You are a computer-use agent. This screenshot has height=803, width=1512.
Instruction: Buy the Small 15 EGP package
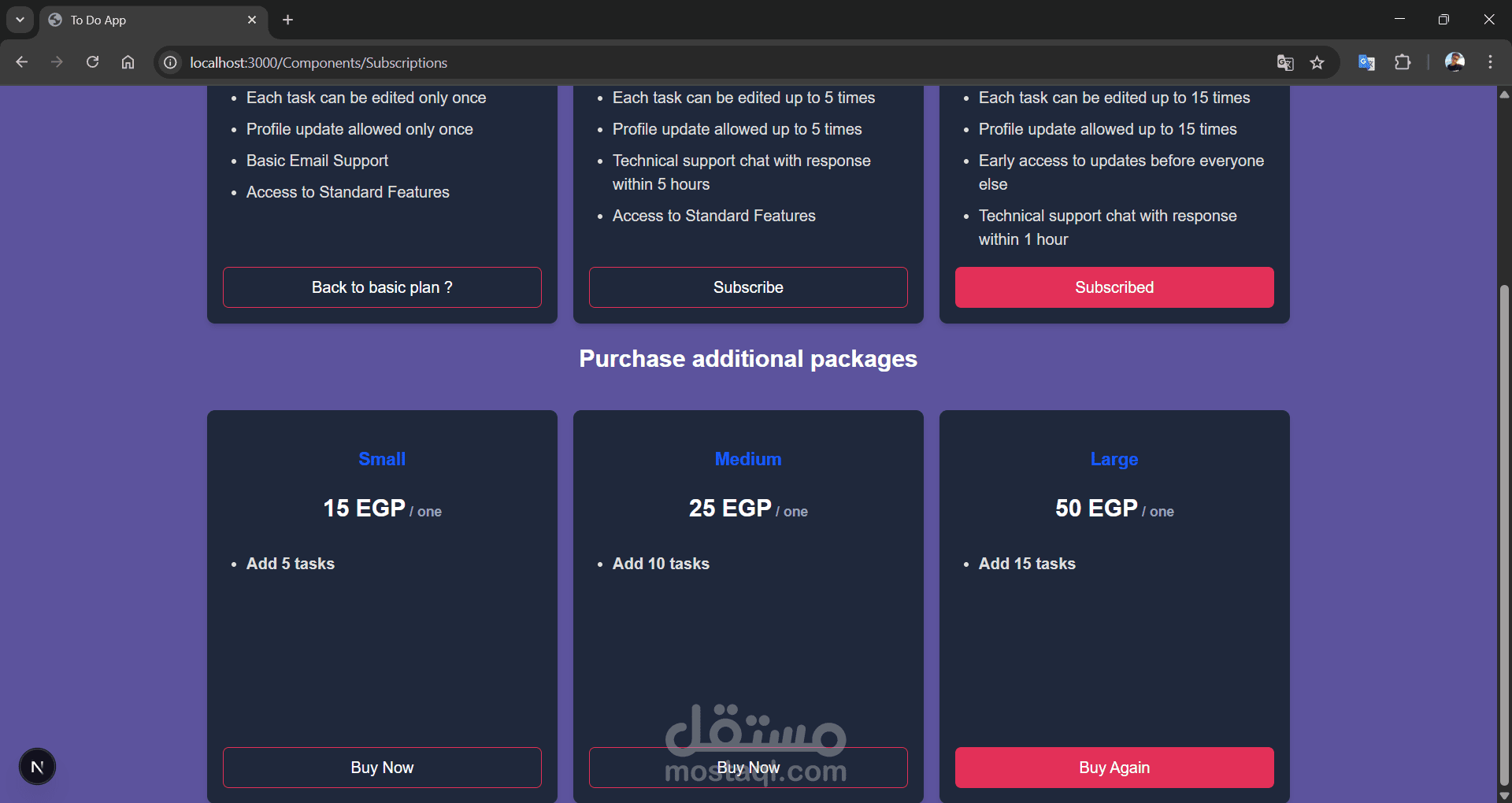382,768
